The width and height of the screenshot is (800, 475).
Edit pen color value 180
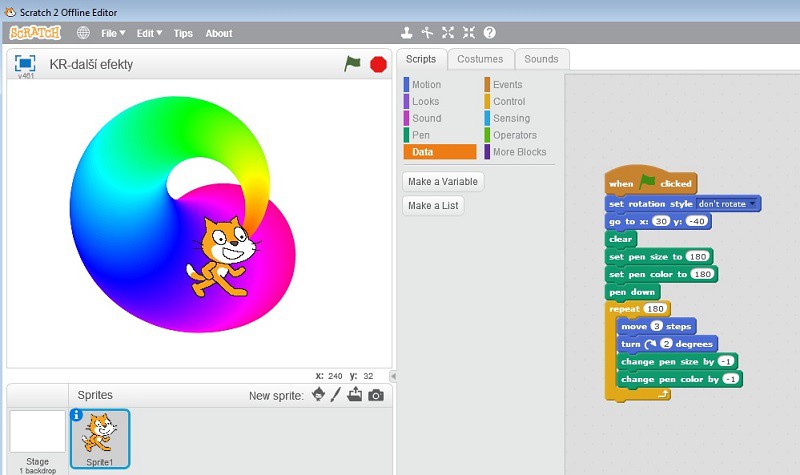click(x=703, y=274)
